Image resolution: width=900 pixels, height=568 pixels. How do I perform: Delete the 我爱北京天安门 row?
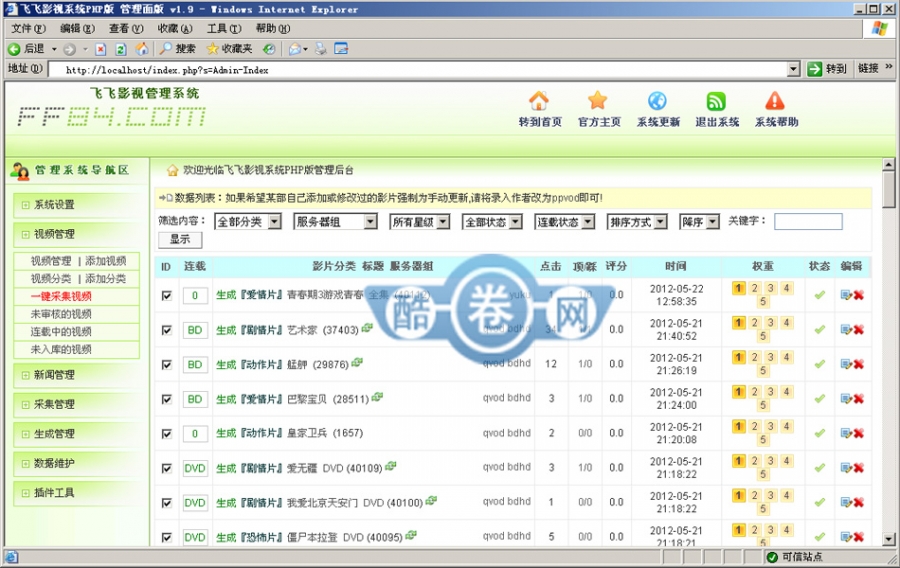(859, 503)
